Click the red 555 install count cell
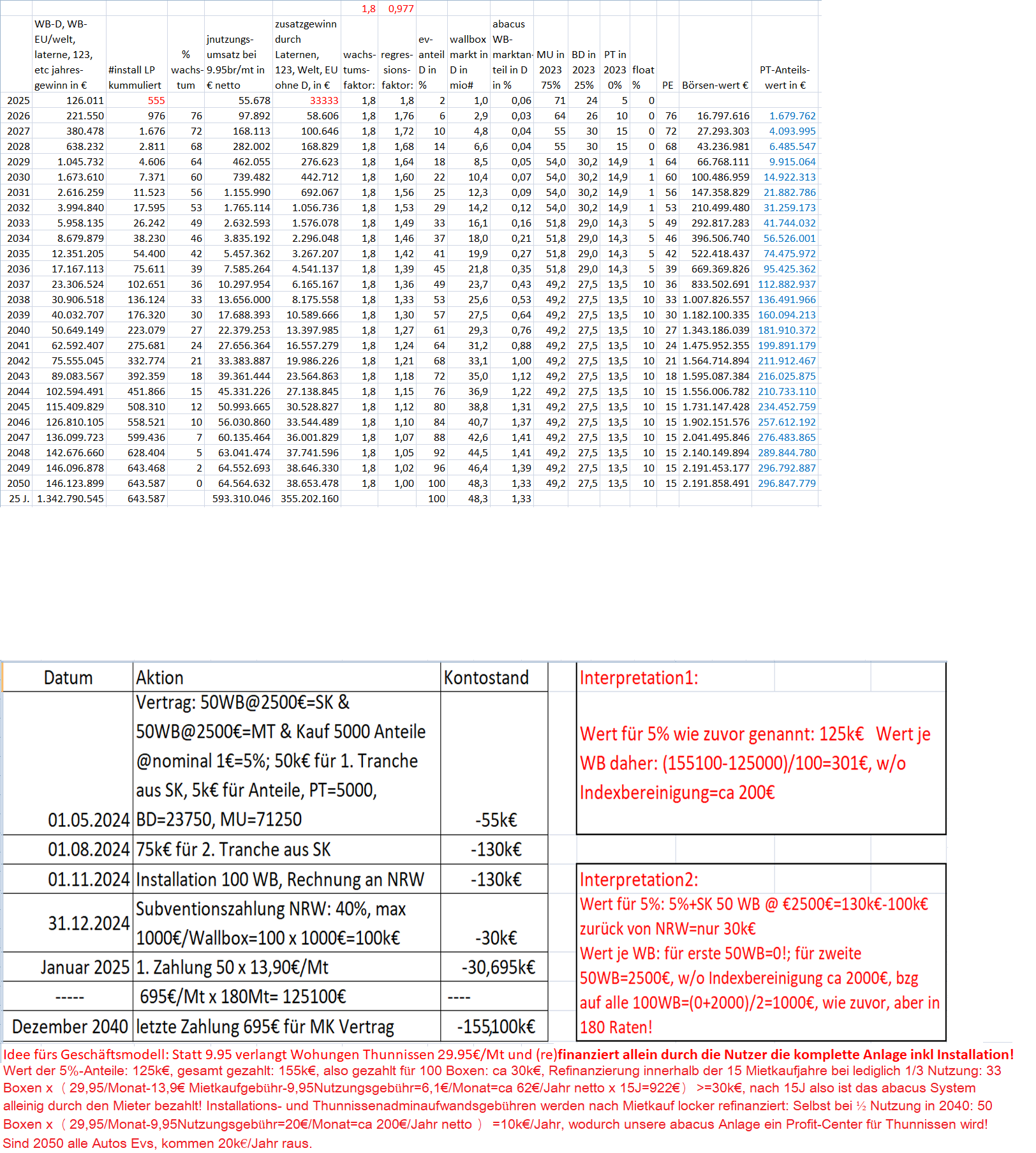1036x1153 pixels. 156,101
